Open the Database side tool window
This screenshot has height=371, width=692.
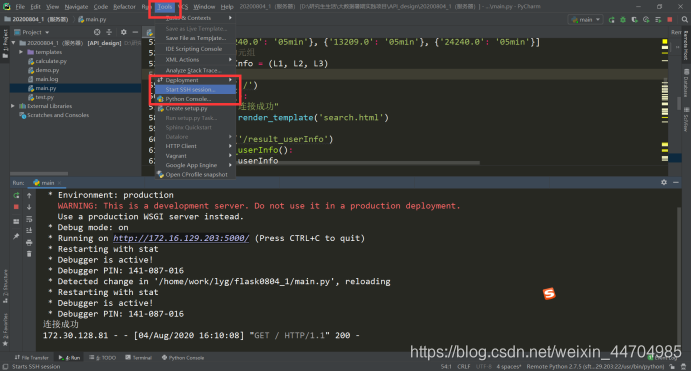686,83
